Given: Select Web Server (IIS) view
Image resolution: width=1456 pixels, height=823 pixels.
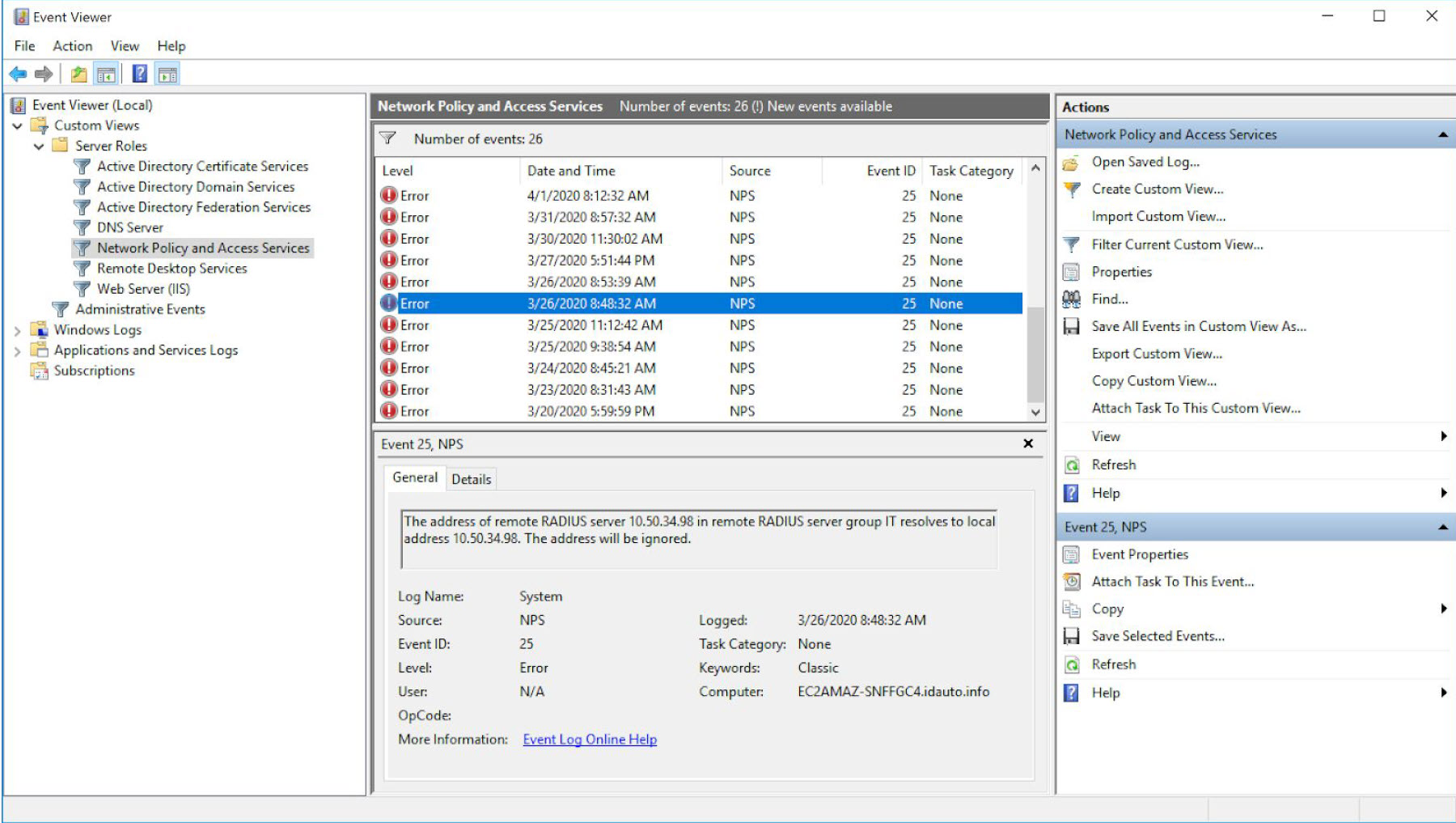Looking at the screenshot, I should pyautogui.click(x=144, y=289).
